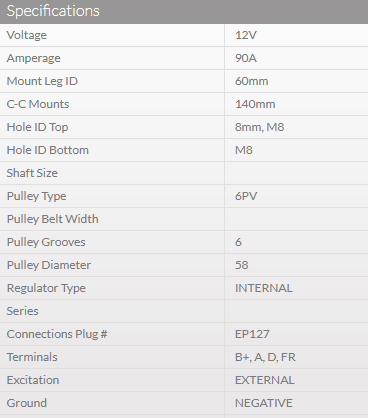Select the Pulley Grooves value 6

[x=238, y=242]
